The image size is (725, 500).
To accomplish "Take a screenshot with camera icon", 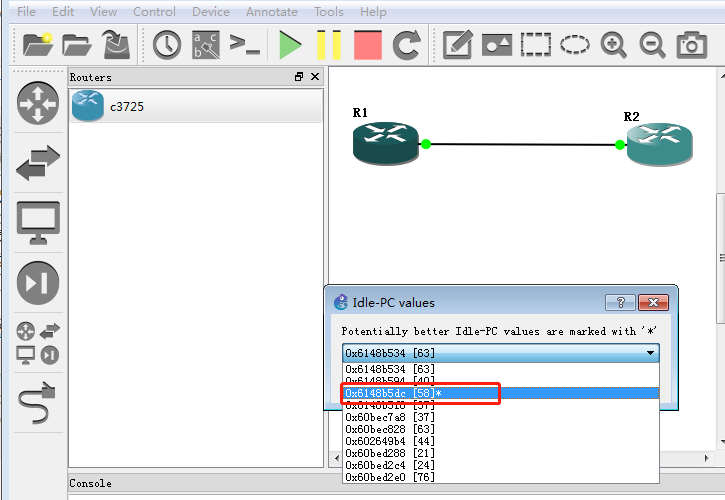I will tap(692, 45).
